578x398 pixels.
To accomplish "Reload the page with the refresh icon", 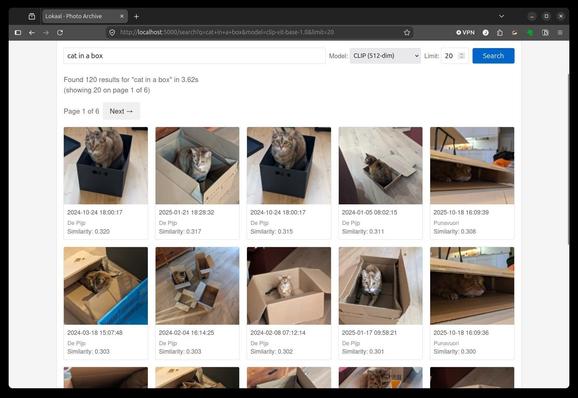I will (60, 33).
